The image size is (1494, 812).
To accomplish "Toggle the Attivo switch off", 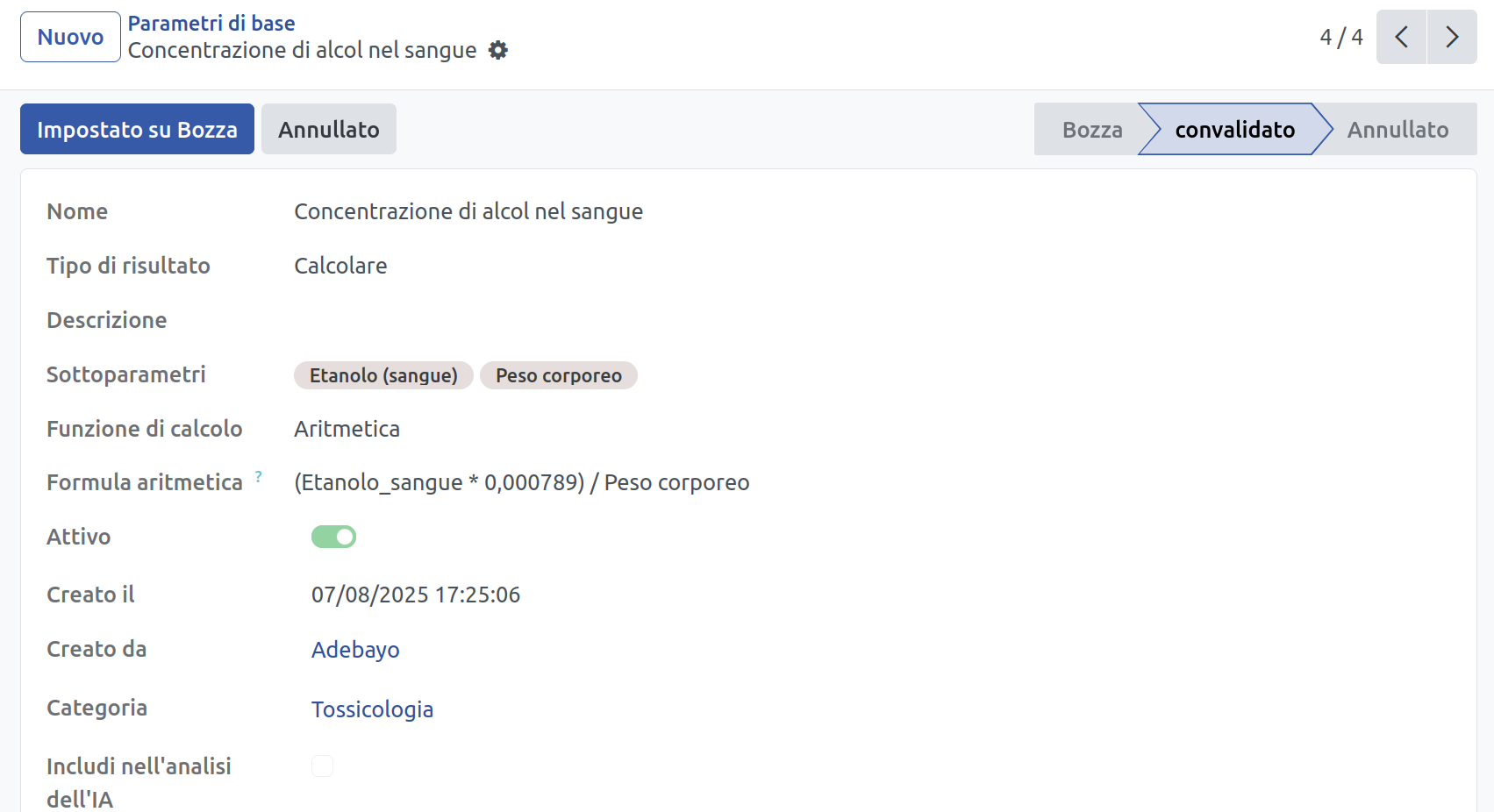I will point(333,537).
